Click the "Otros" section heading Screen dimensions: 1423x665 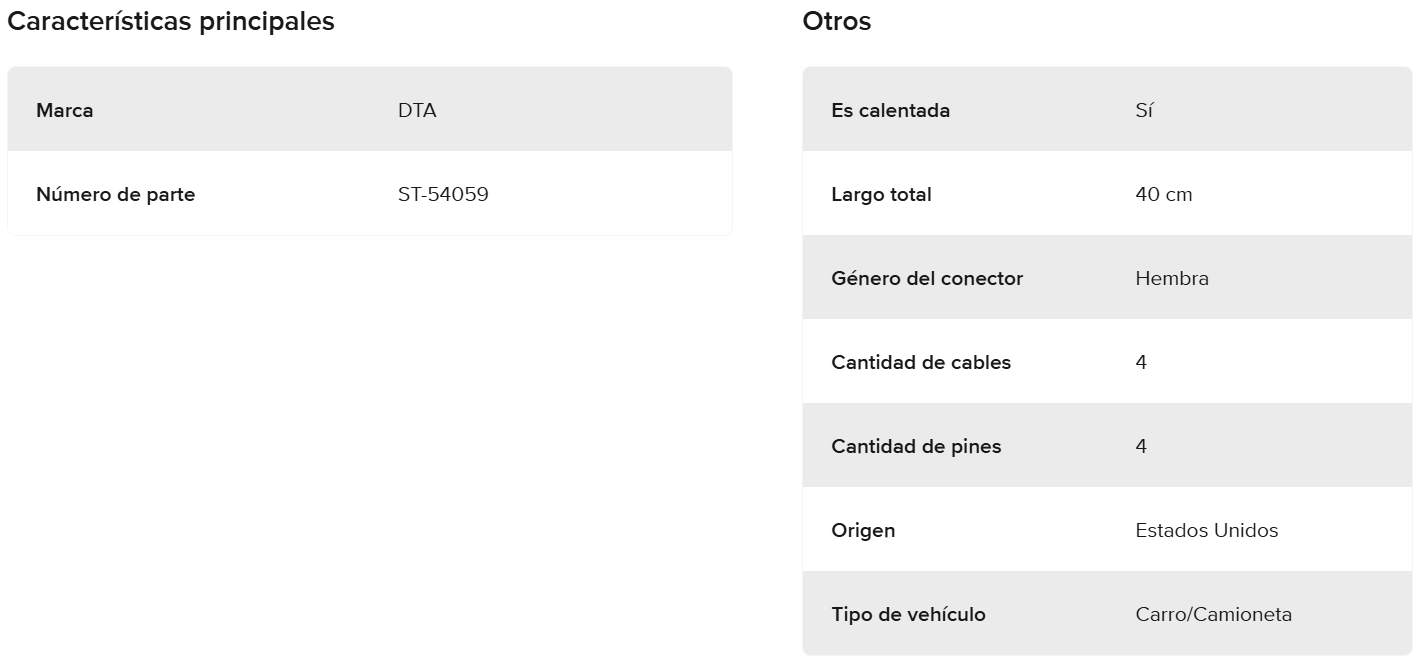pyautogui.click(x=836, y=22)
